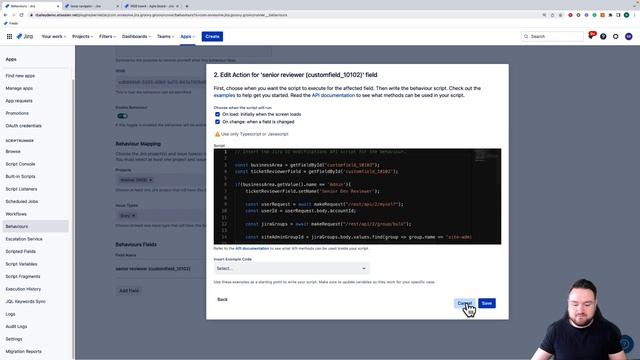Open the Jira app switcher grid
This screenshot has height=360, width=640.
coord(9,36)
